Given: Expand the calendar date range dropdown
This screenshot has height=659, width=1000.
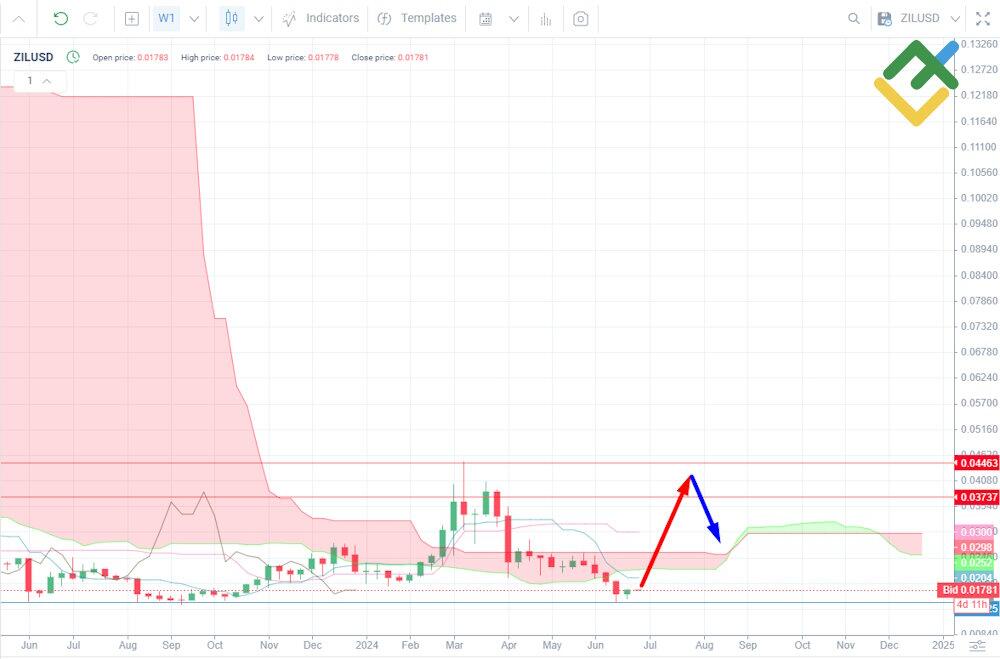Looking at the screenshot, I should [x=513, y=18].
